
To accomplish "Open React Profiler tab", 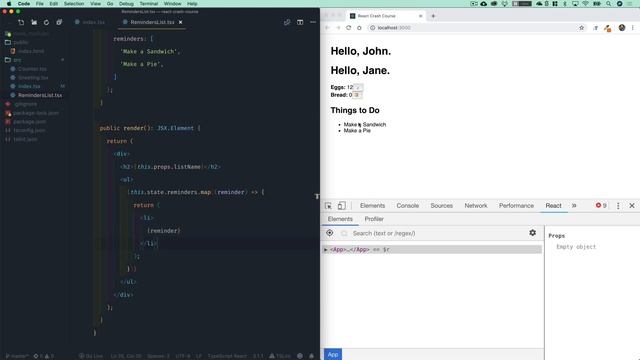I will click(374, 219).
